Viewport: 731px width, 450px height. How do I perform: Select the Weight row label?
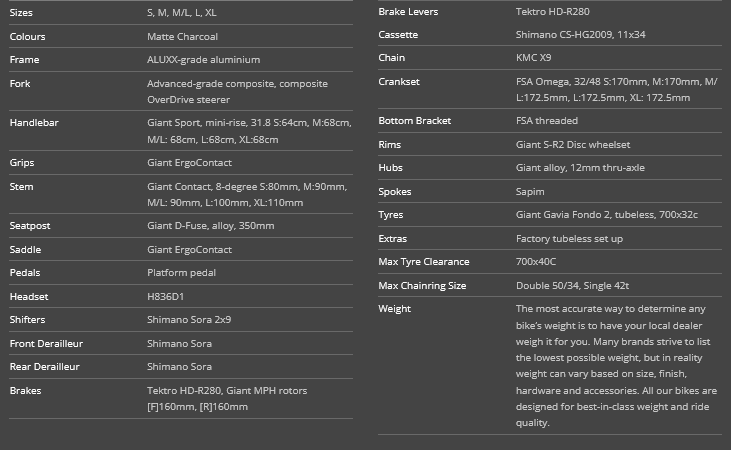(x=394, y=309)
